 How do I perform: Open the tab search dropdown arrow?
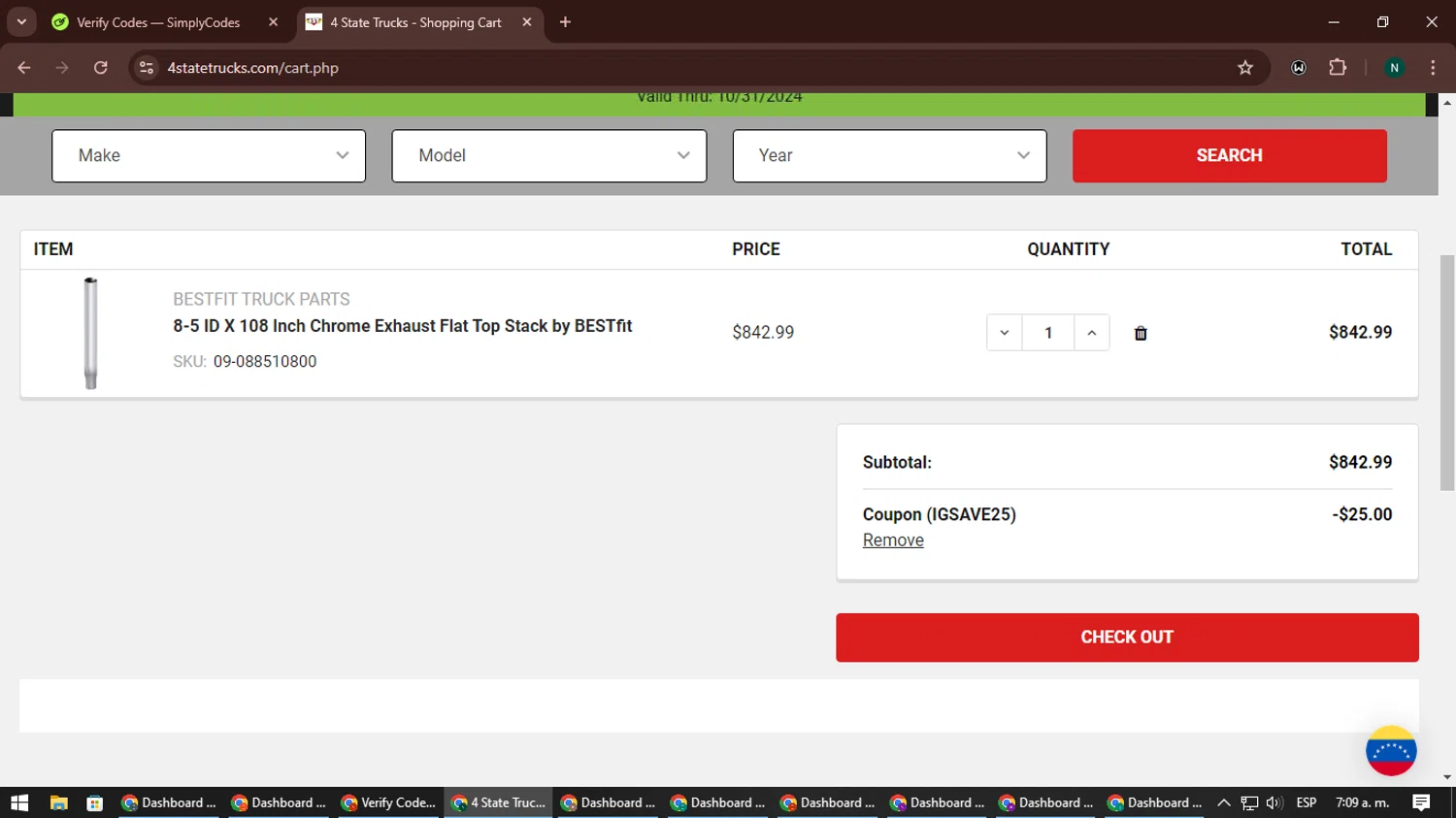[x=21, y=22]
